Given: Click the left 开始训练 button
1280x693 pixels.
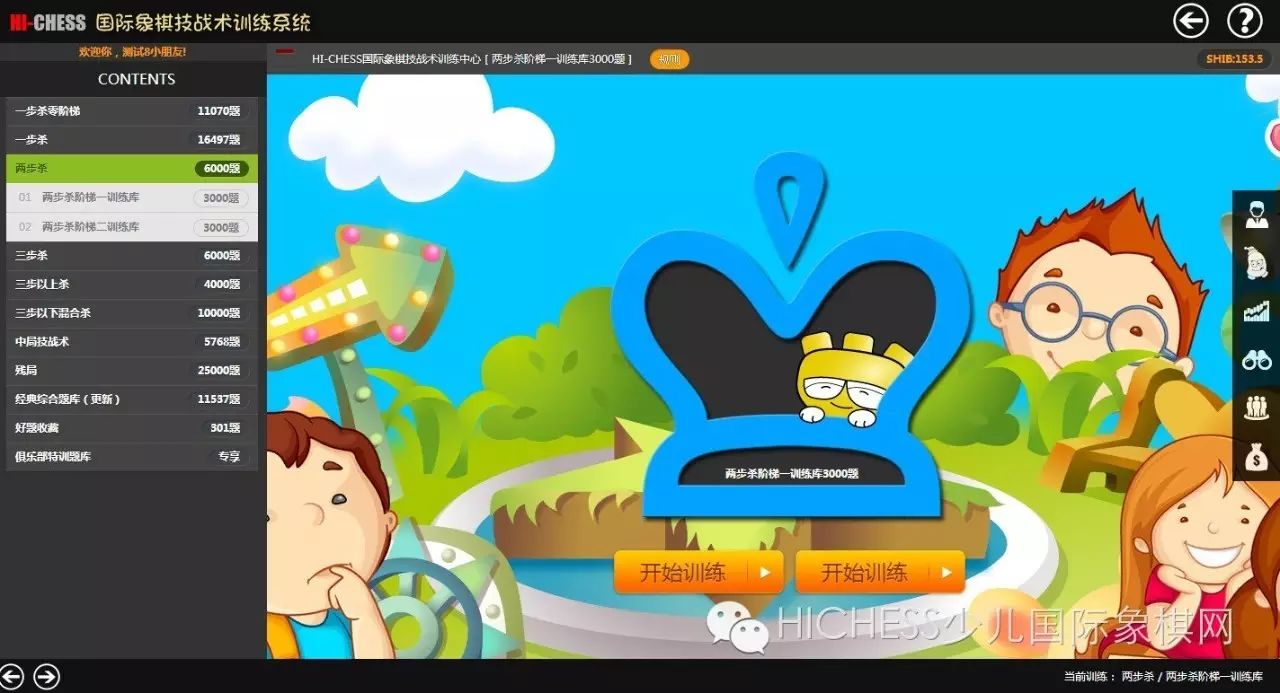Looking at the screenshot, I should pos(699,572).
